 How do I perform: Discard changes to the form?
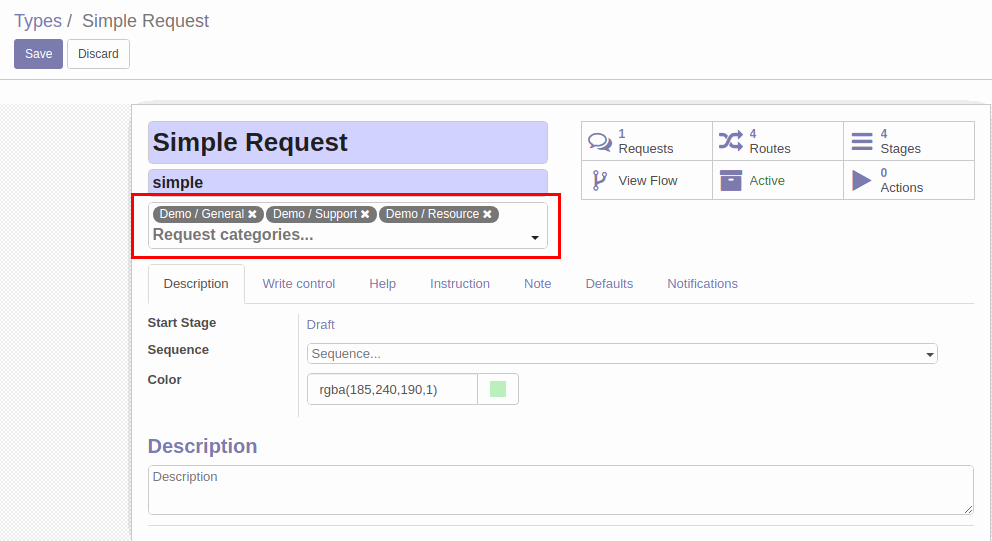click(x=98, y=54)
